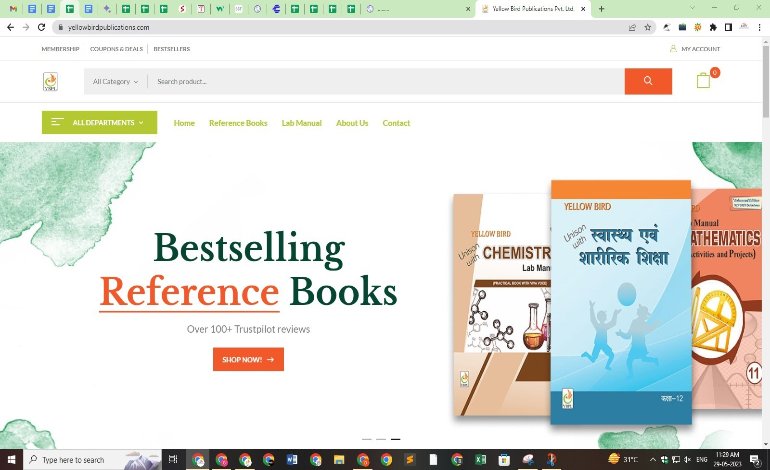Bookmark this page with the star icon
The width and height of the screenshot is (770, 470).
click(x=648, y=28)
